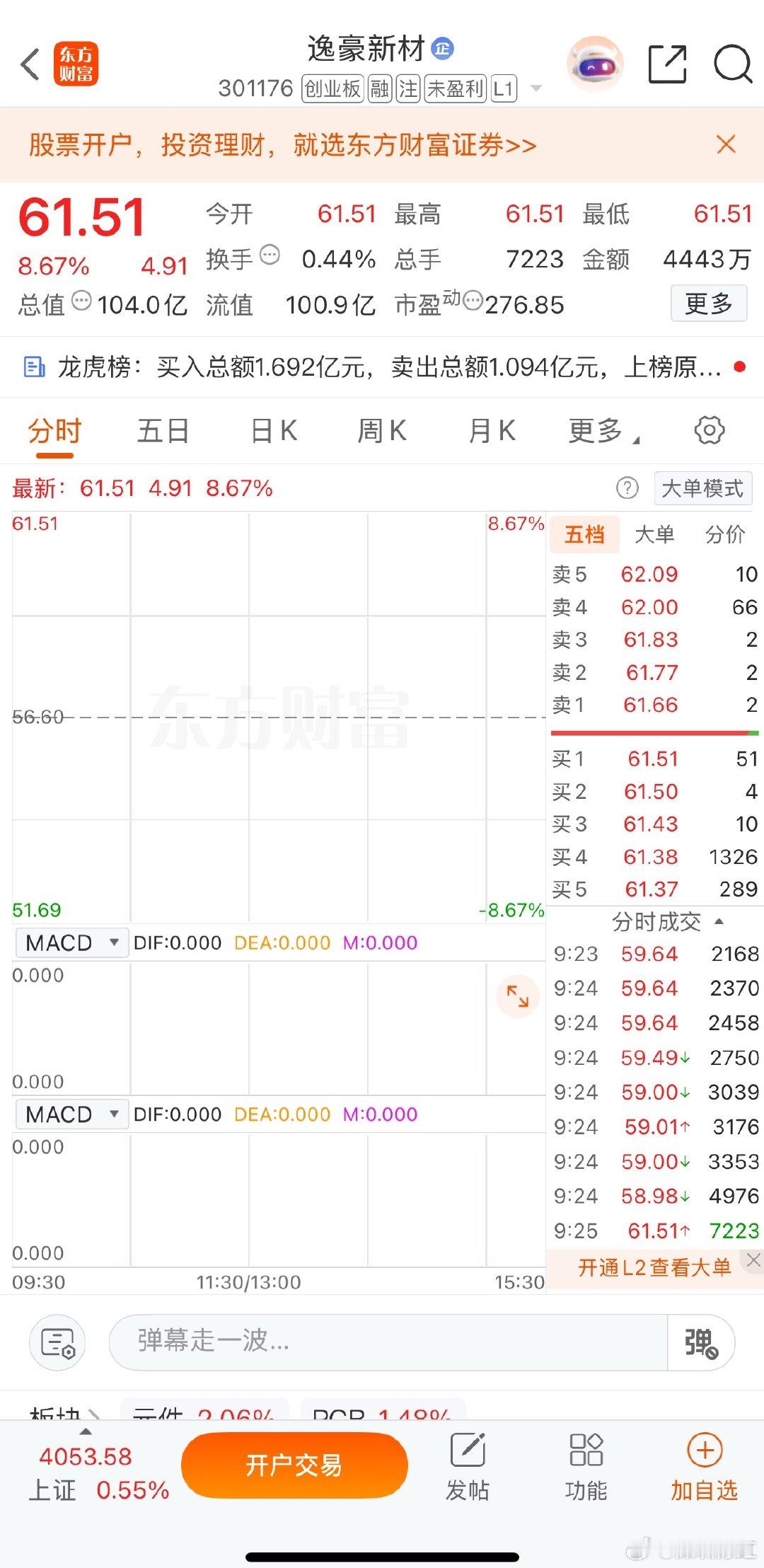Tap the help question mark icon

pos(627,488)
